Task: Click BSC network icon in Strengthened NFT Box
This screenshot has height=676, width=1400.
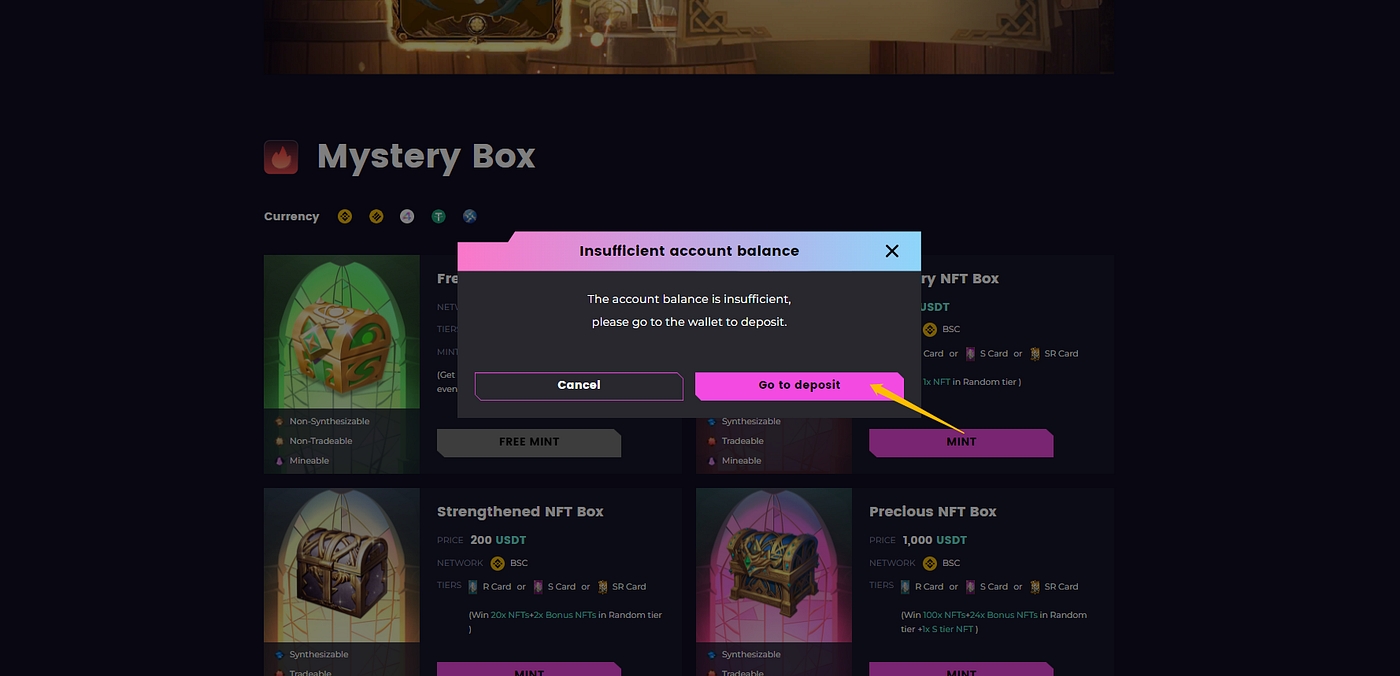Action: pyautogui.click(x=497, y=563)
